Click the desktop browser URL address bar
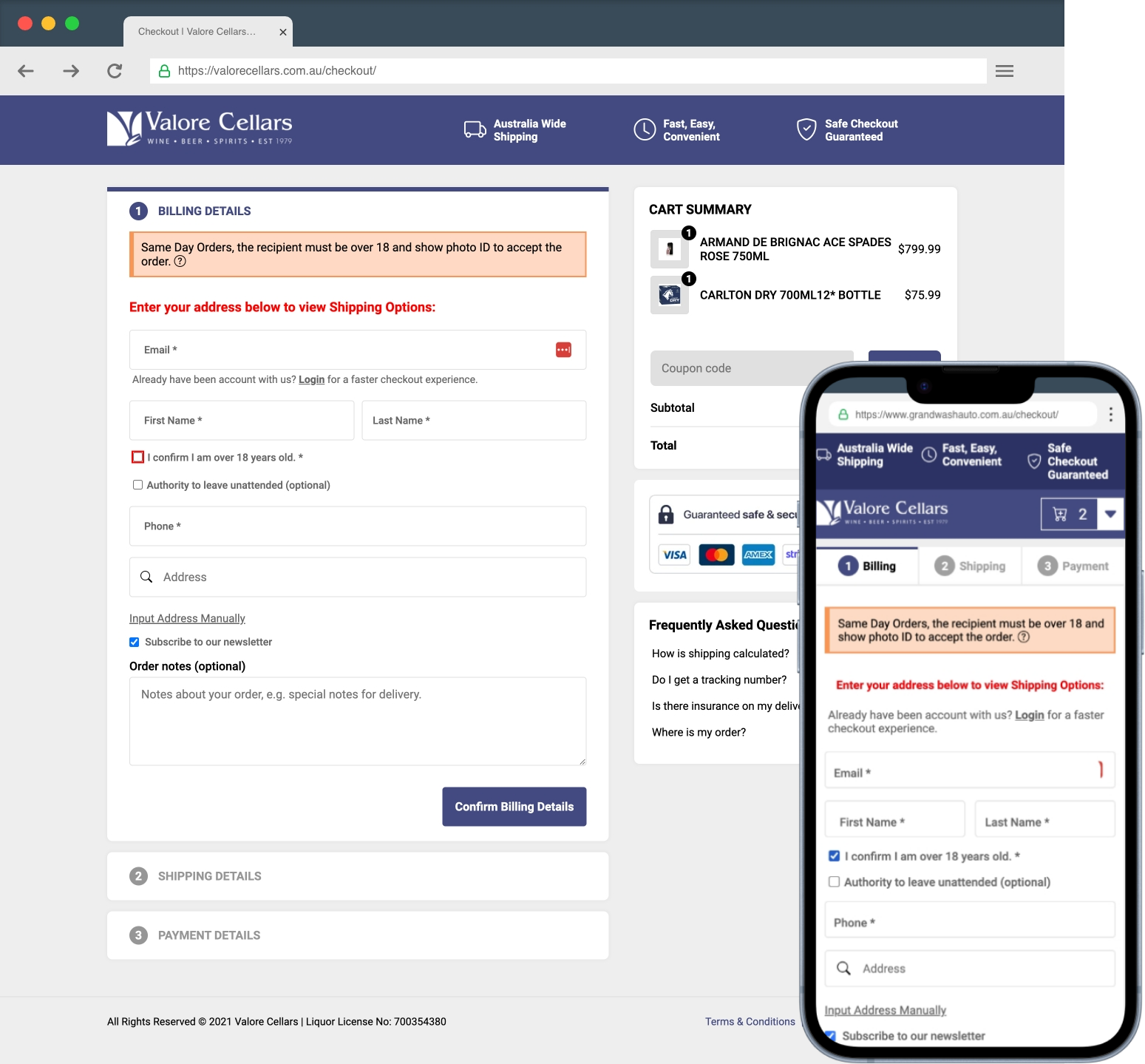 [568, 71]
